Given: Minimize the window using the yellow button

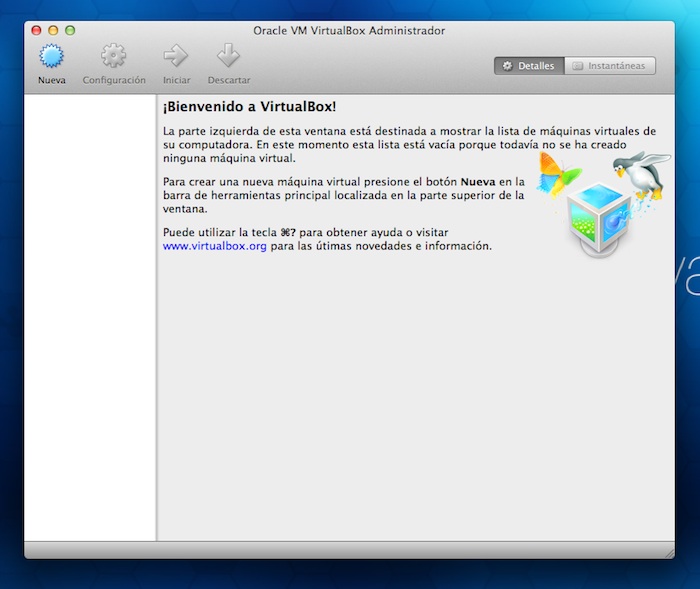Looking at the screenshot, I should click(x=54, y=30).
